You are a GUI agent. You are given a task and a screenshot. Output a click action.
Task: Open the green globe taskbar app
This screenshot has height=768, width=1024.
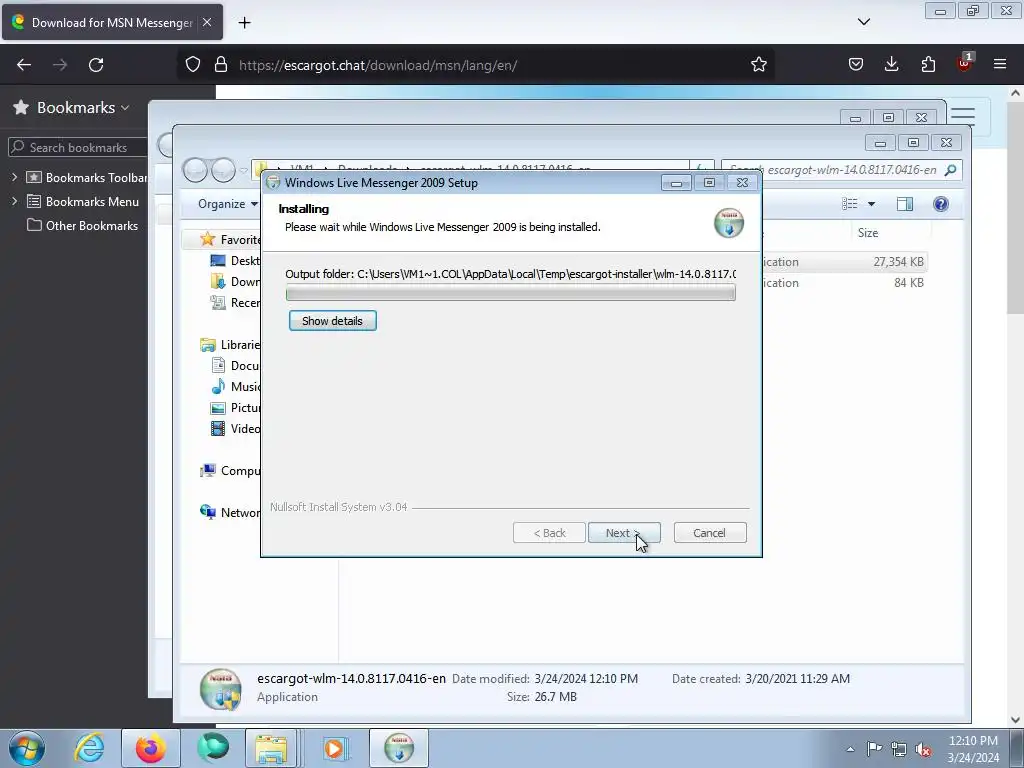pos(213,748)
